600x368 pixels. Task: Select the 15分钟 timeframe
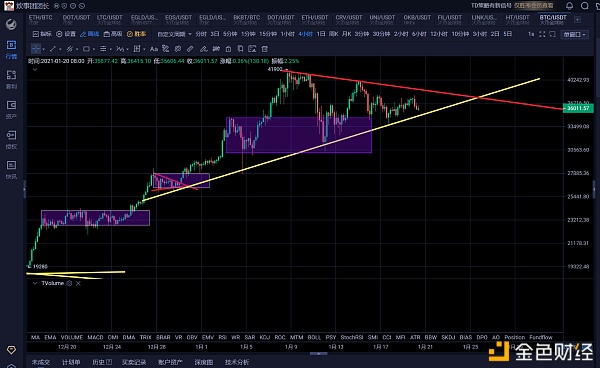(268, 34)
